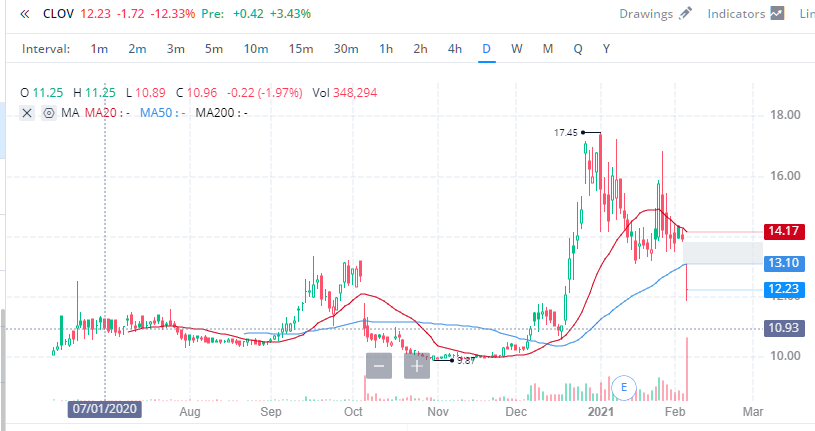Open the Indicators chart icon
Image resolution: width=815 pixels, height=431 pixels.
click(777, 14)
